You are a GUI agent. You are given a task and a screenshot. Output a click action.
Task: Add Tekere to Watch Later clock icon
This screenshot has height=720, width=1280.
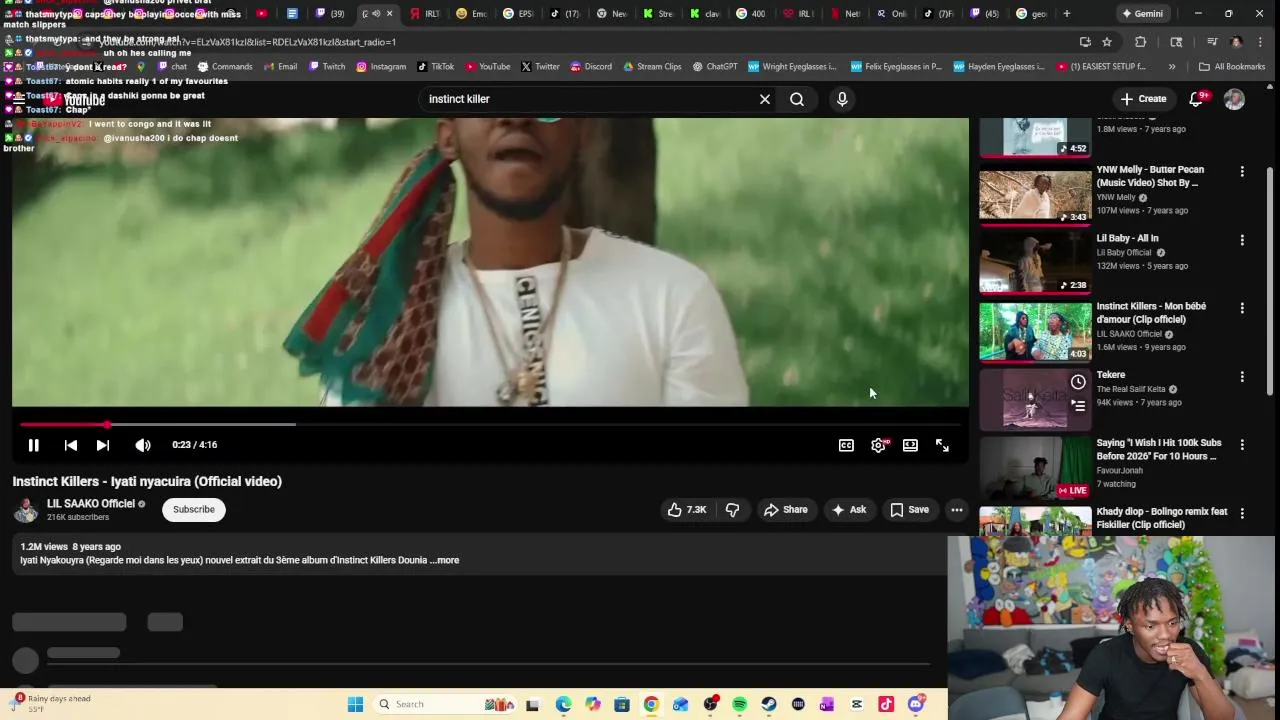click(1078, 382)
